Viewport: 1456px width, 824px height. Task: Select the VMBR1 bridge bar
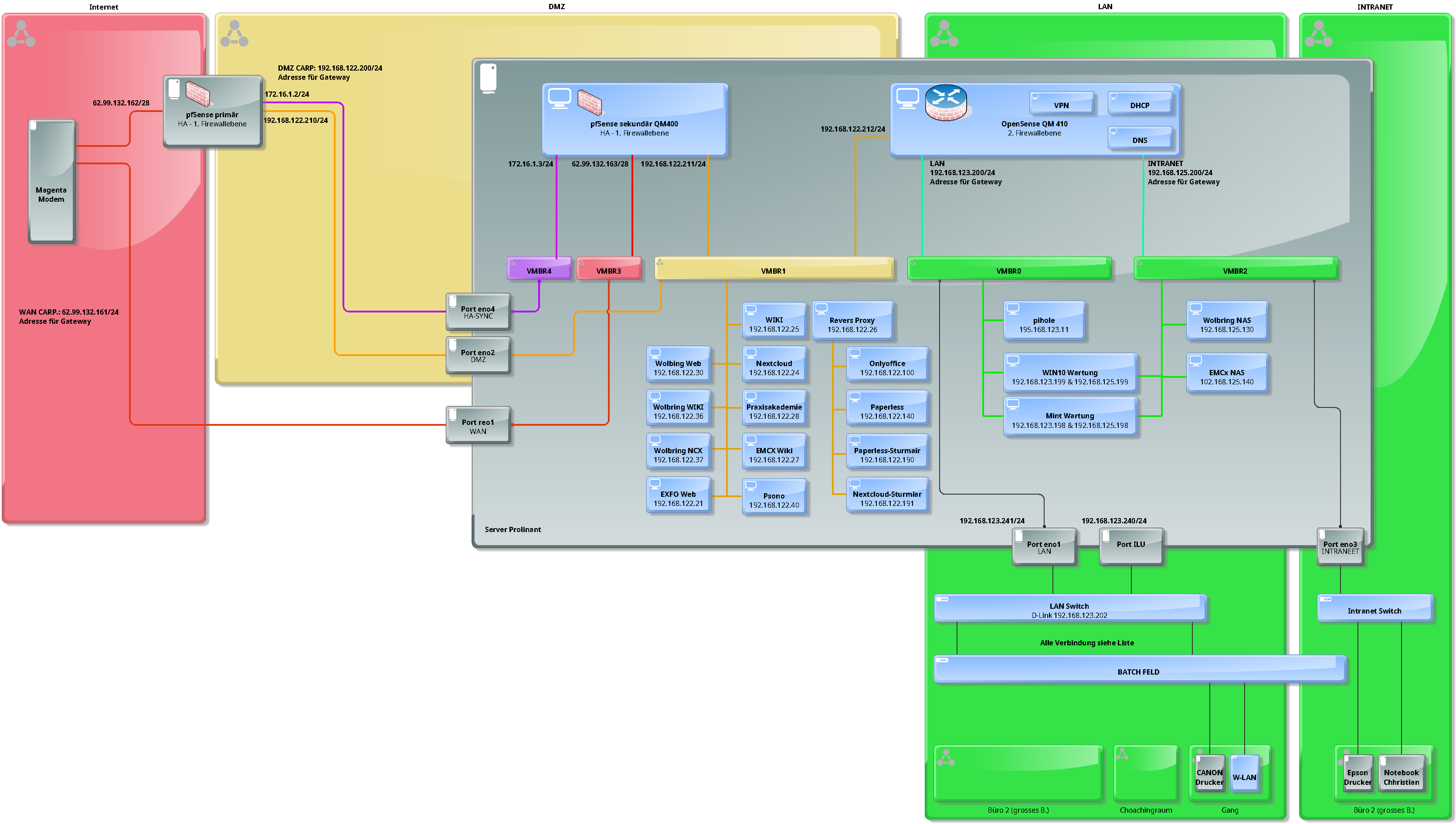[x=774, y=269]
